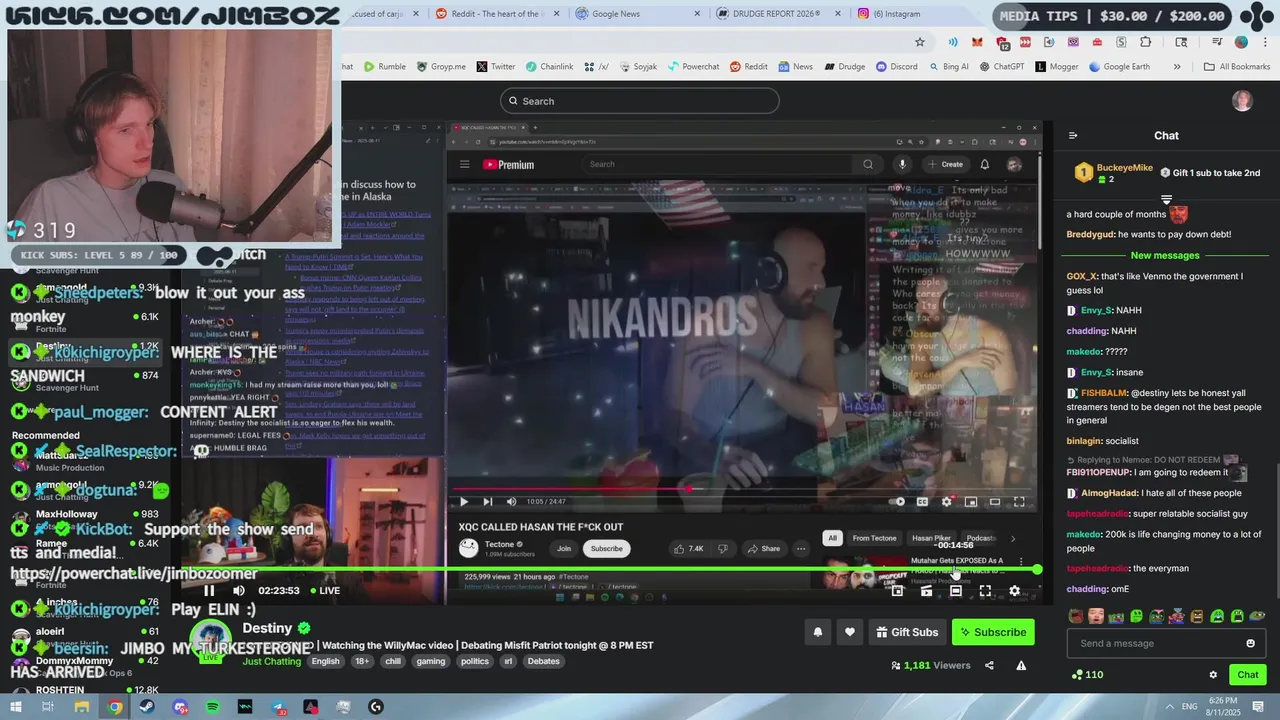Open Google Earth bookmark
1280x720 pixels.
pyautogui.click(x=1119, y=67)
